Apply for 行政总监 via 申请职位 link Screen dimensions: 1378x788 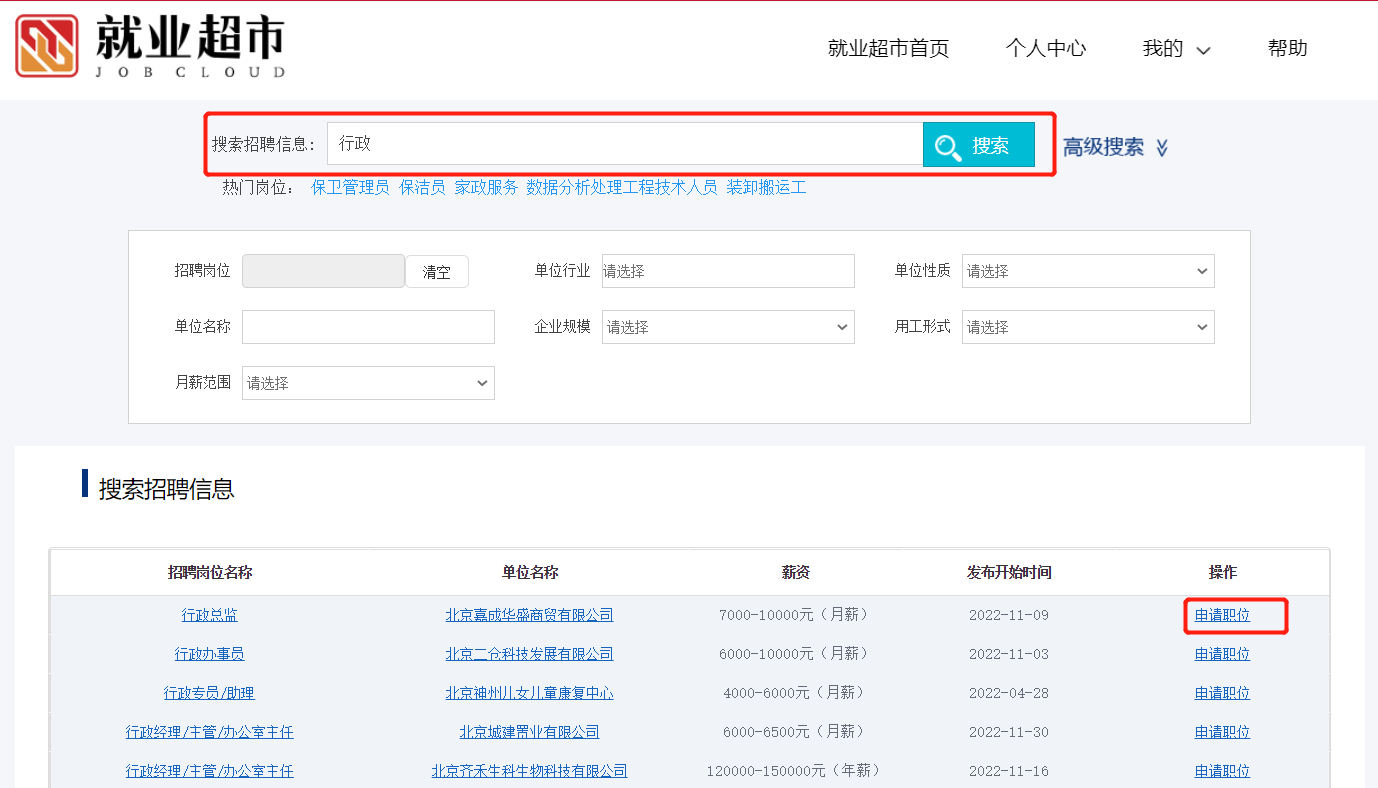[x=1221, y=615]
